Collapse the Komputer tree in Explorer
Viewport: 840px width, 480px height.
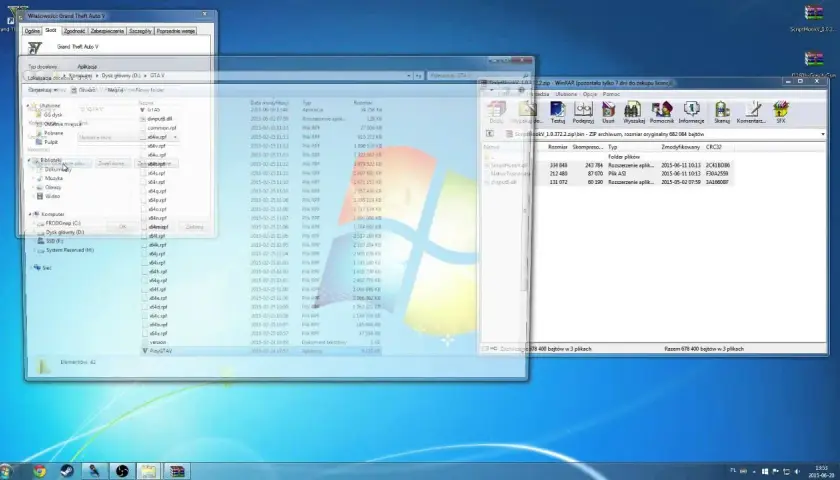(31, 214)
